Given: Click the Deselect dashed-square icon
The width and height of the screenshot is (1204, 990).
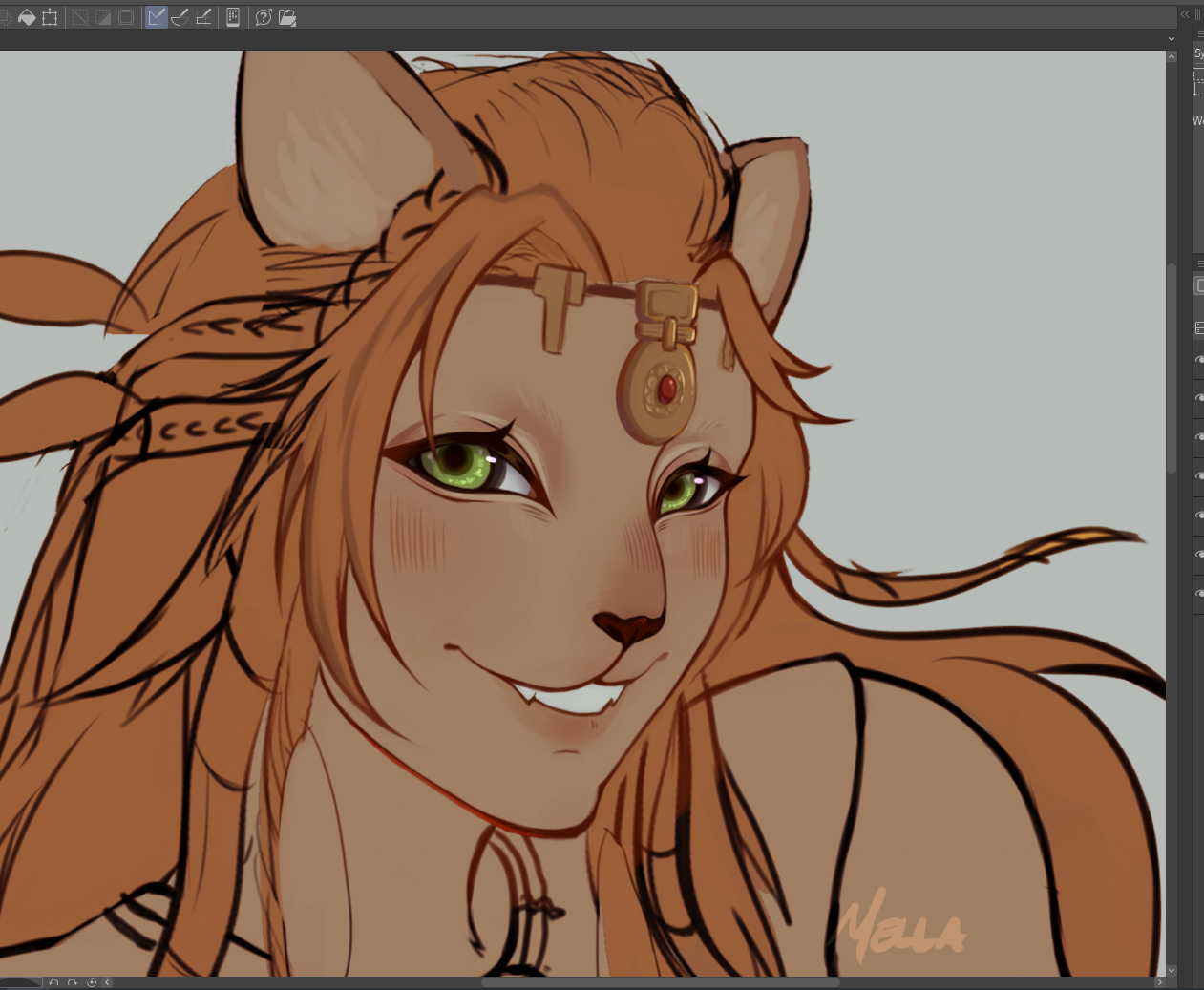Looking at the screenshot, I should [x=80, y=17].
